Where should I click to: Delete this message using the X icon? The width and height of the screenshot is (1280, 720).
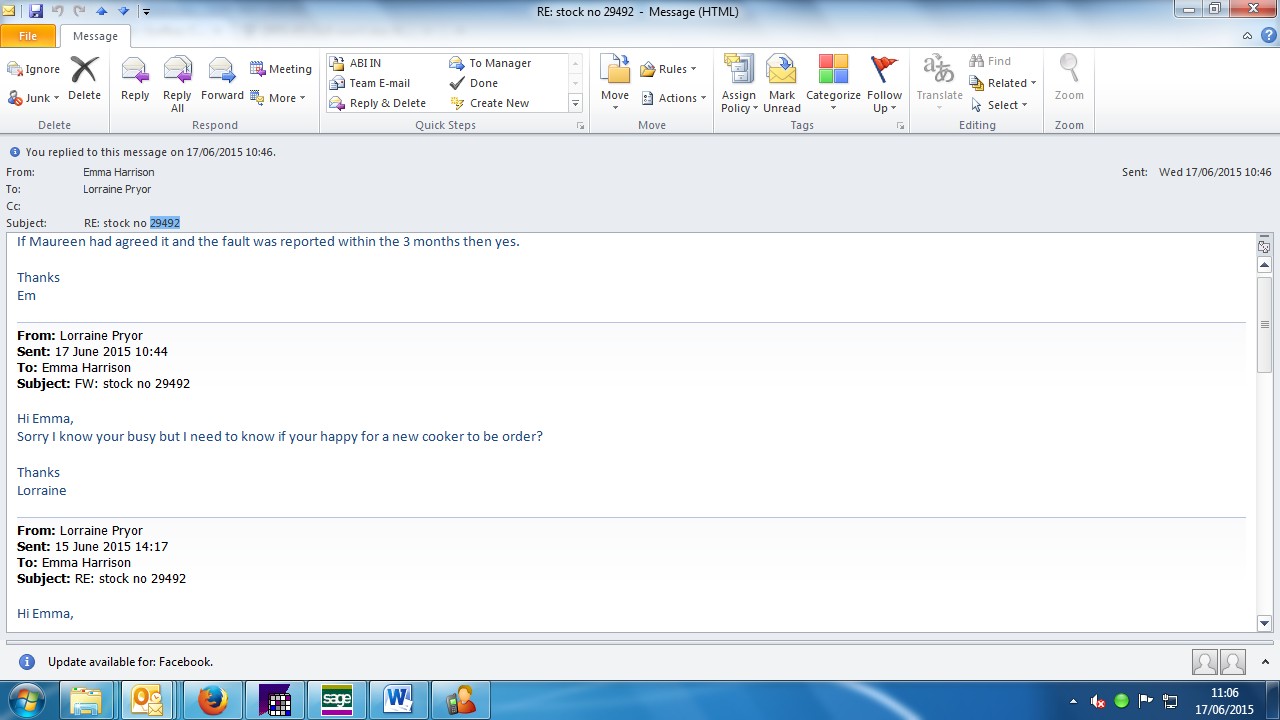click(x=84, y=80)
